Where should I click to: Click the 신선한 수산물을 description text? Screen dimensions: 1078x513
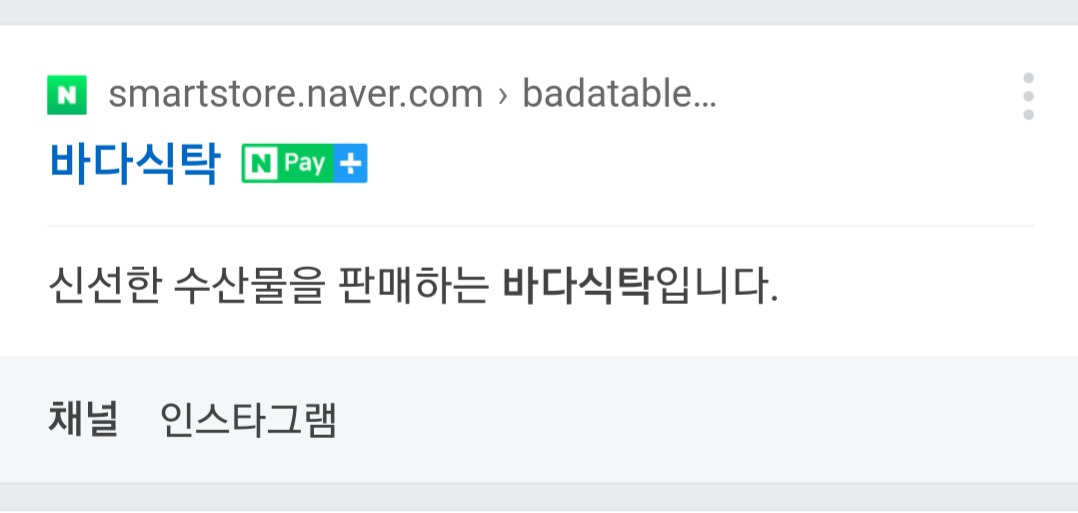tap(186, 285)
